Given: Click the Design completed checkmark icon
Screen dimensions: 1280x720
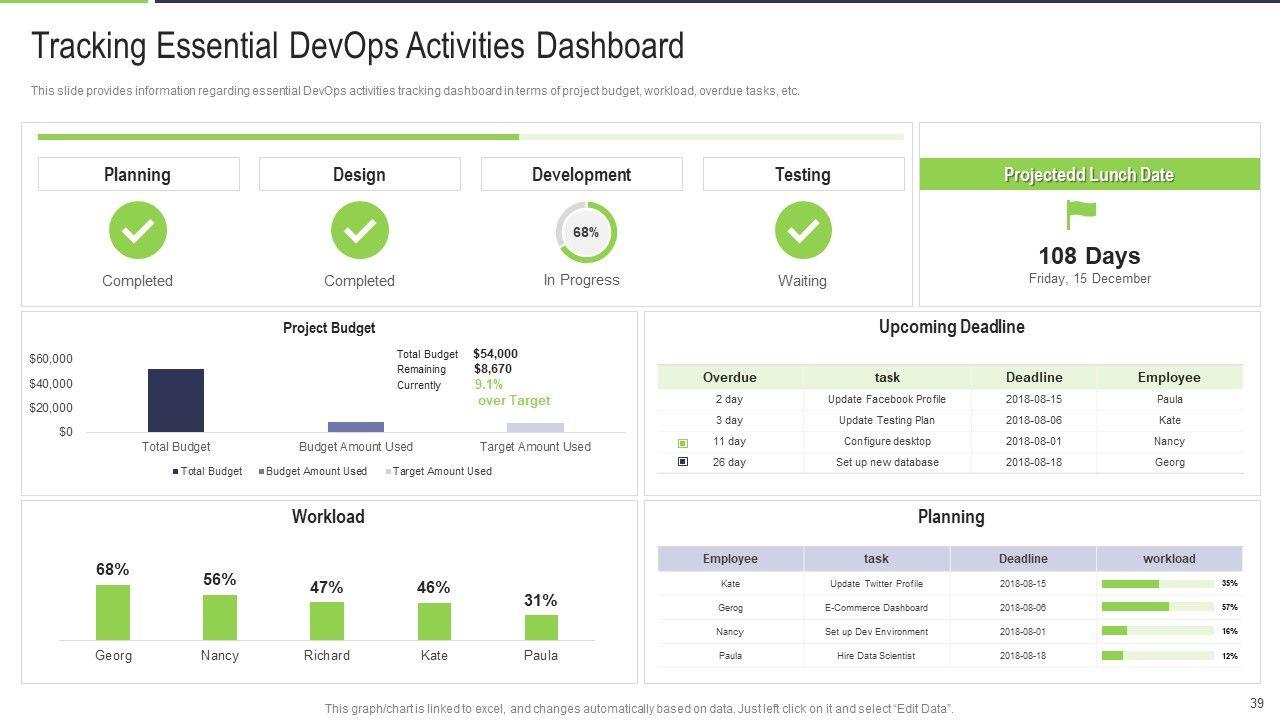Looking at the screenshot, I should coord(360,230).
